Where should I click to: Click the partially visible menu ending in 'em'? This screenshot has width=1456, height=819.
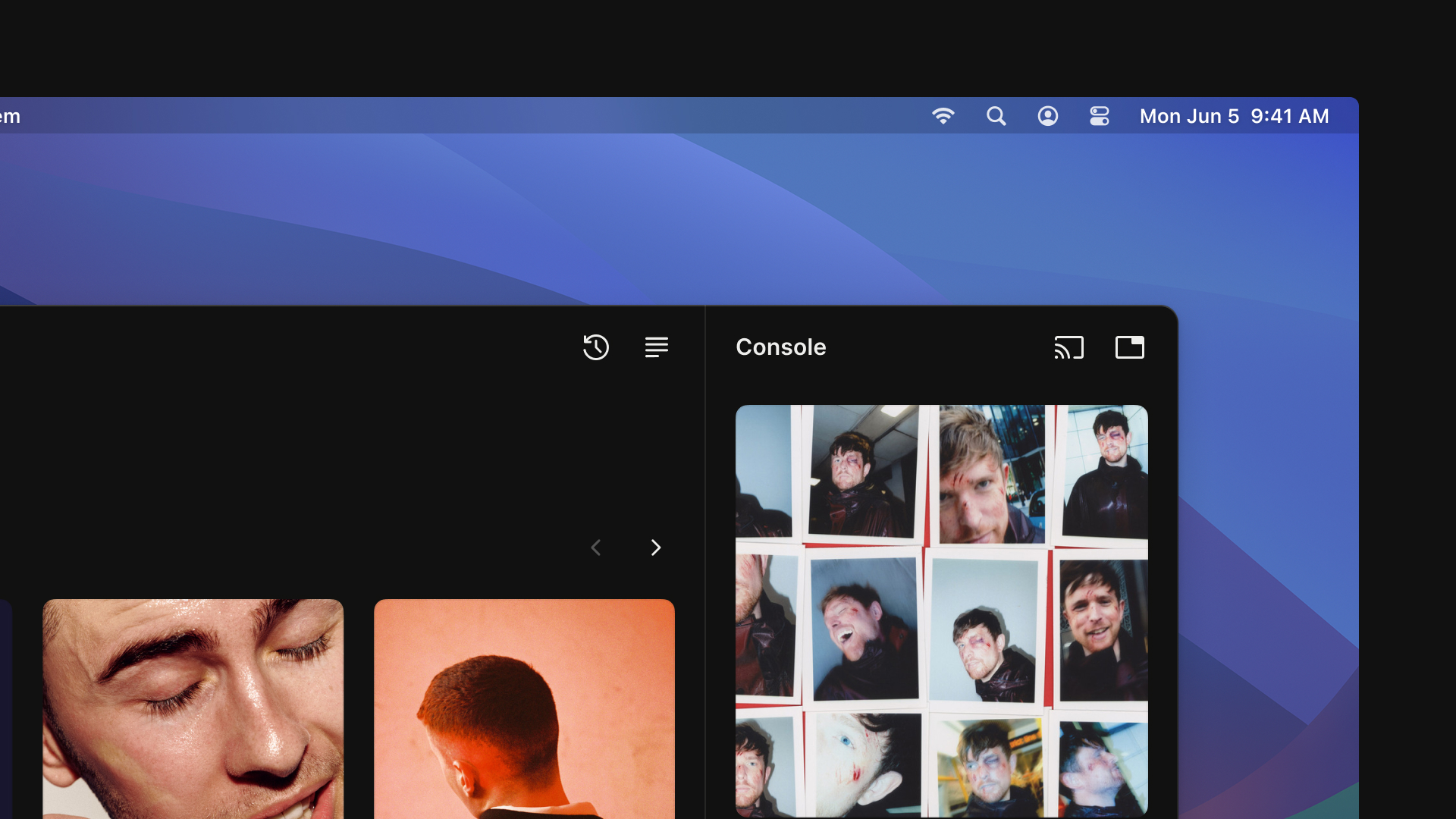coord(9,116)
